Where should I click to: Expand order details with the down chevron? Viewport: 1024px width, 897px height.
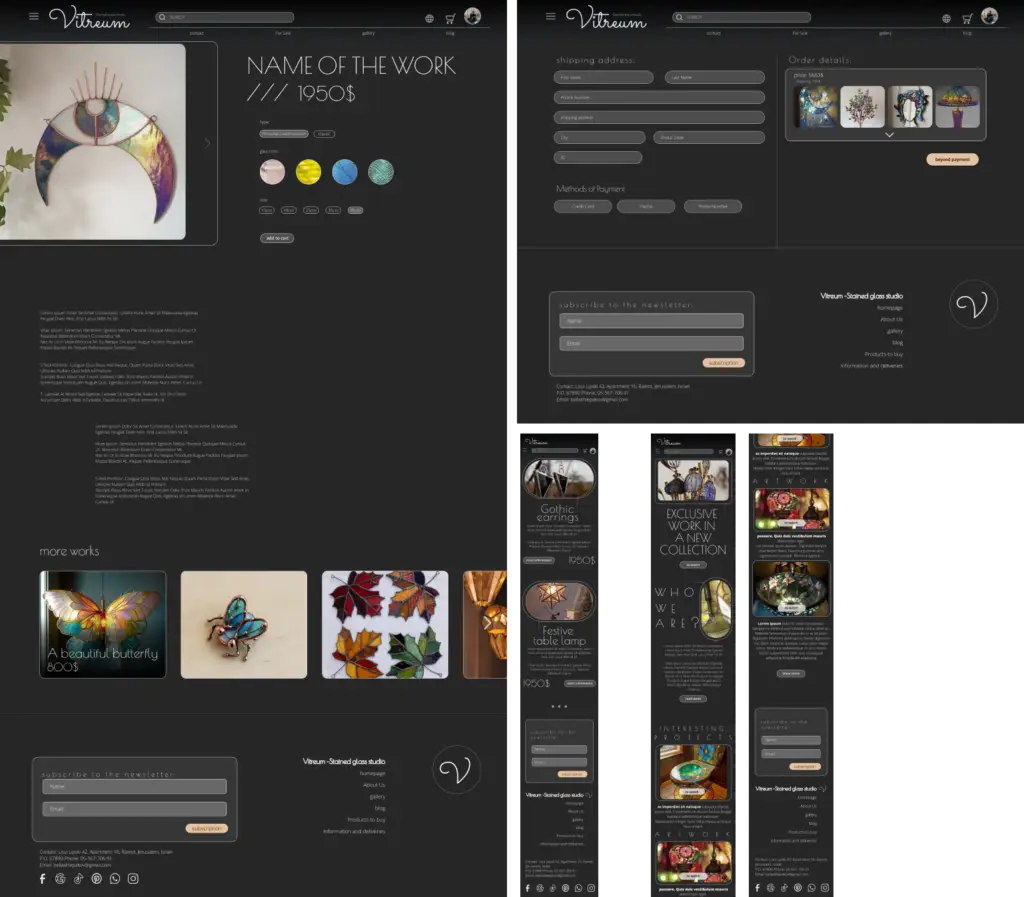(x=889, y=135)
